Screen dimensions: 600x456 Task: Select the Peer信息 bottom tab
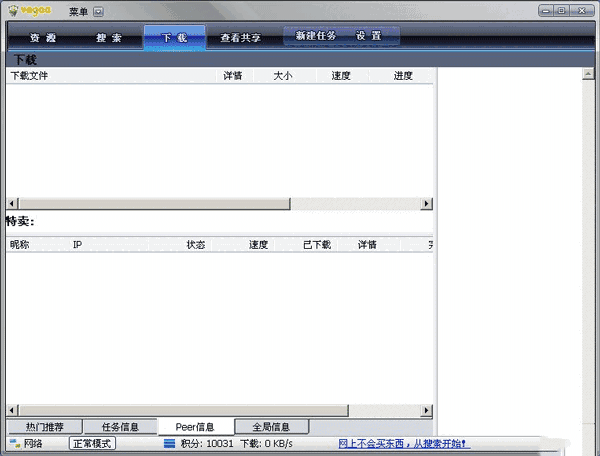pos(195,427)
